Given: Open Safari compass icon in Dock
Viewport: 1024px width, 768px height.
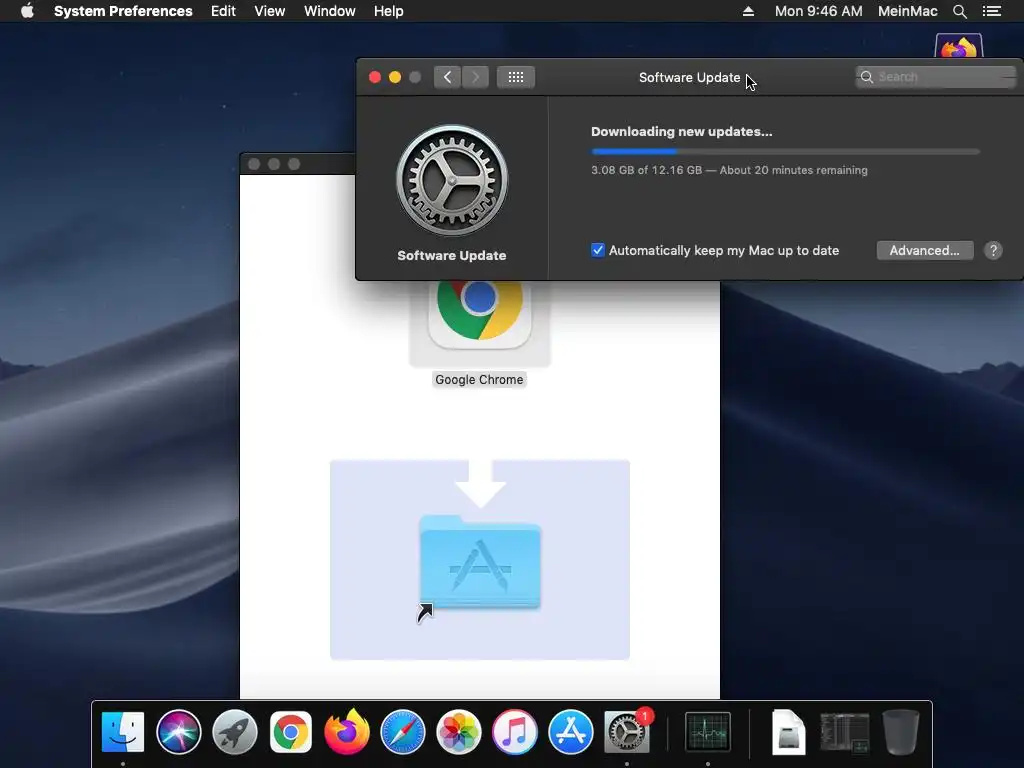Looking at the screenshot, I should point(403,731).
